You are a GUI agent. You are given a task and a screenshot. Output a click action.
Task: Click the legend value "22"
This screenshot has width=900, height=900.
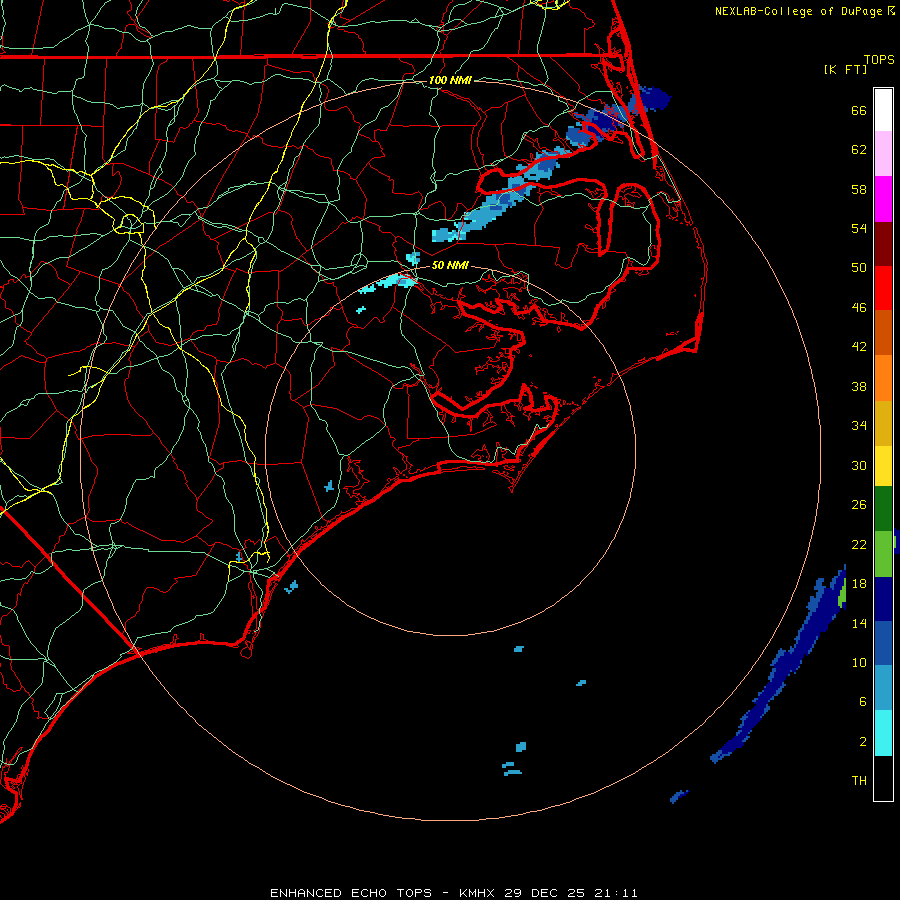(x=859, y=544)
